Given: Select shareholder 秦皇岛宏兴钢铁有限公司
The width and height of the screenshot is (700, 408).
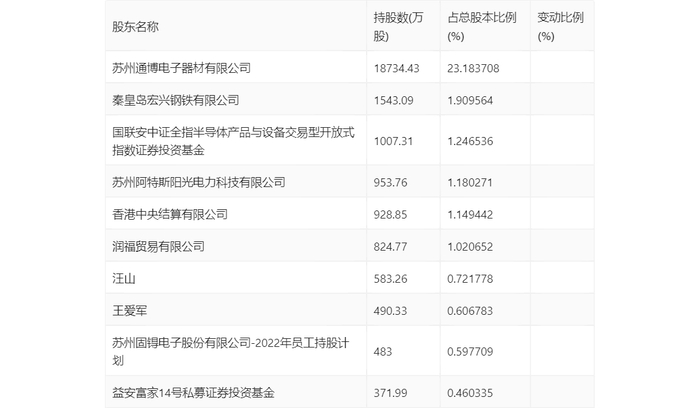Looking at the screenshot, I should pyautogui.click(x=175, y=100).
